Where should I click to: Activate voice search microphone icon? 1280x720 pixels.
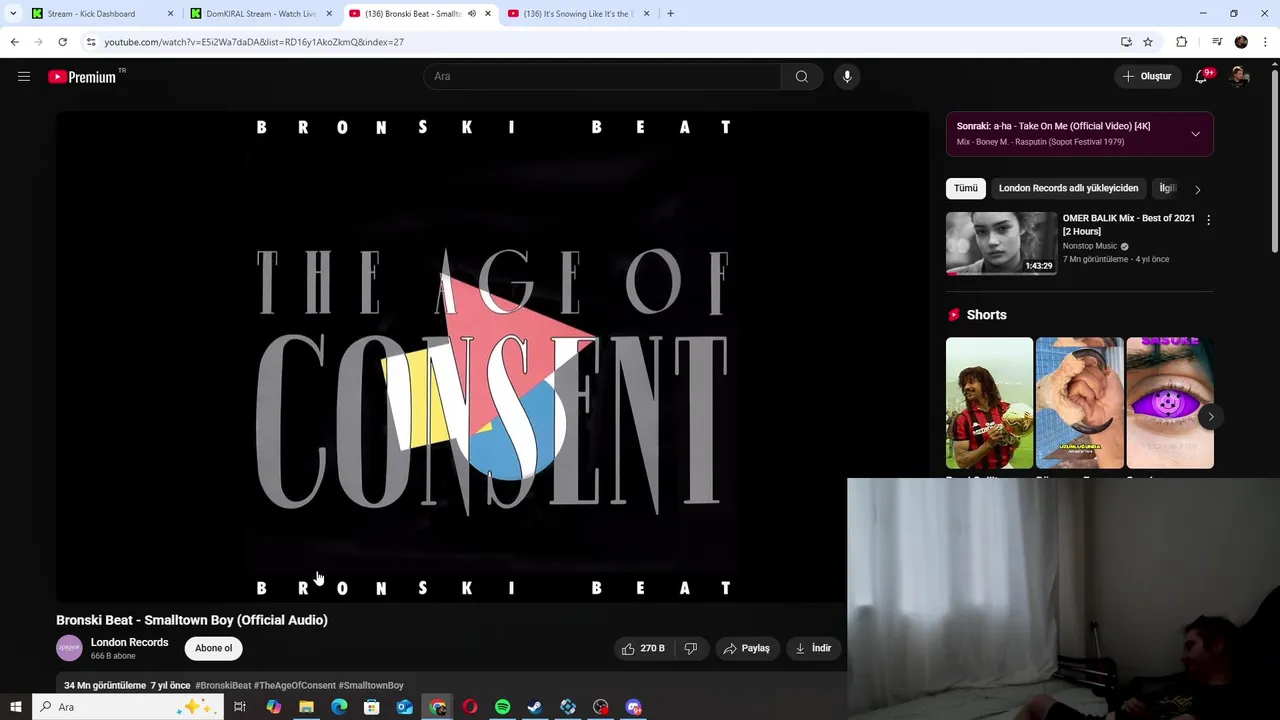(x=847, y=76)
